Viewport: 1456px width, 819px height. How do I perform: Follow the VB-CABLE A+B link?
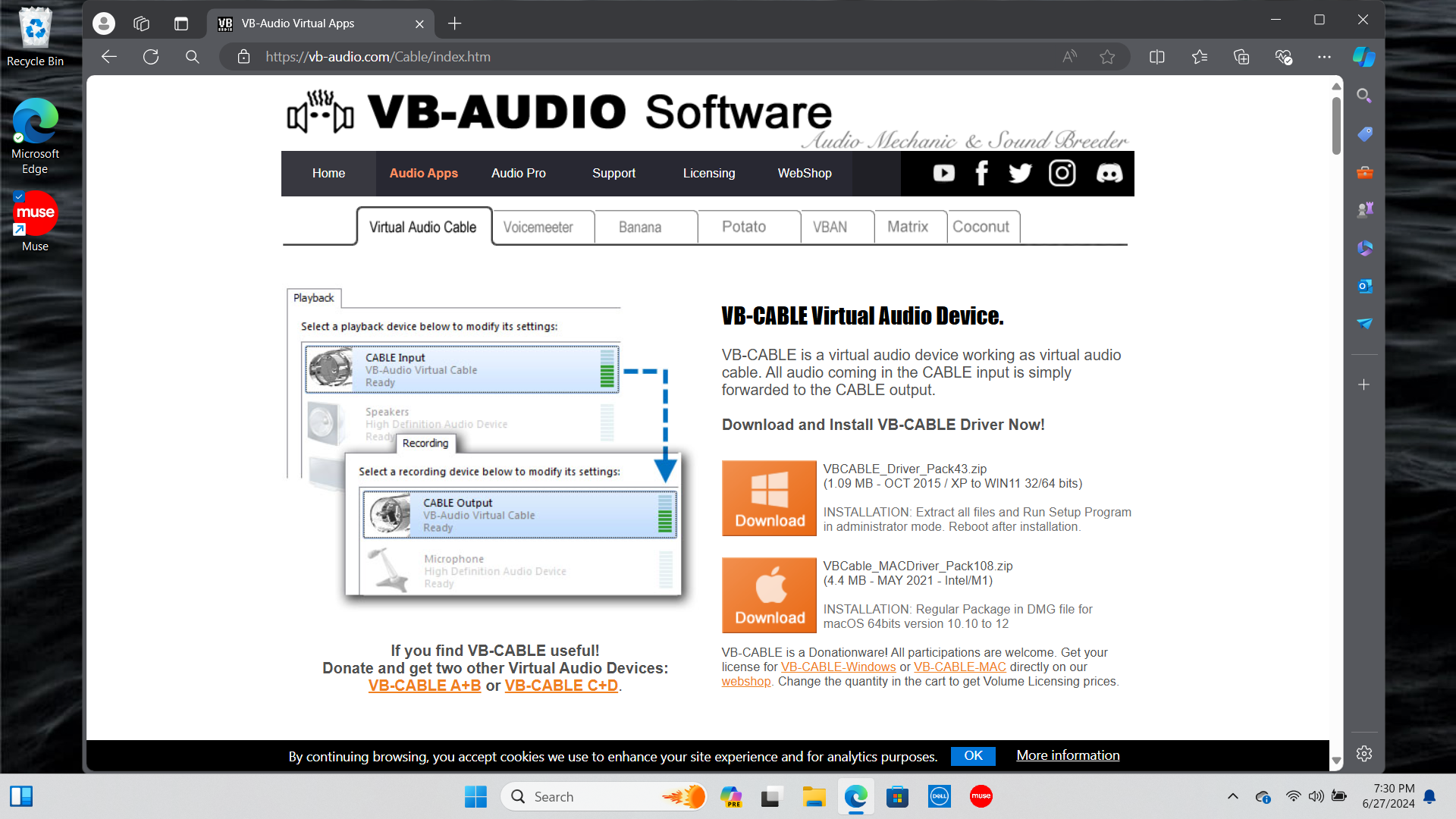click(425, 686)
